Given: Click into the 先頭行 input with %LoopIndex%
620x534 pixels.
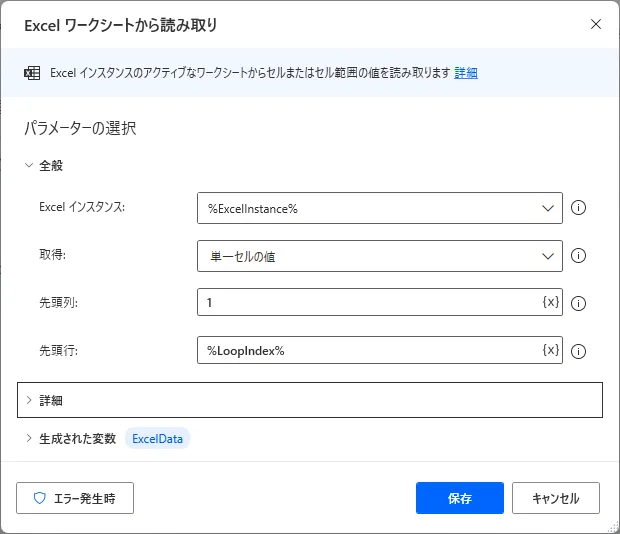Looking at the screenshot, I should (365, 350).
